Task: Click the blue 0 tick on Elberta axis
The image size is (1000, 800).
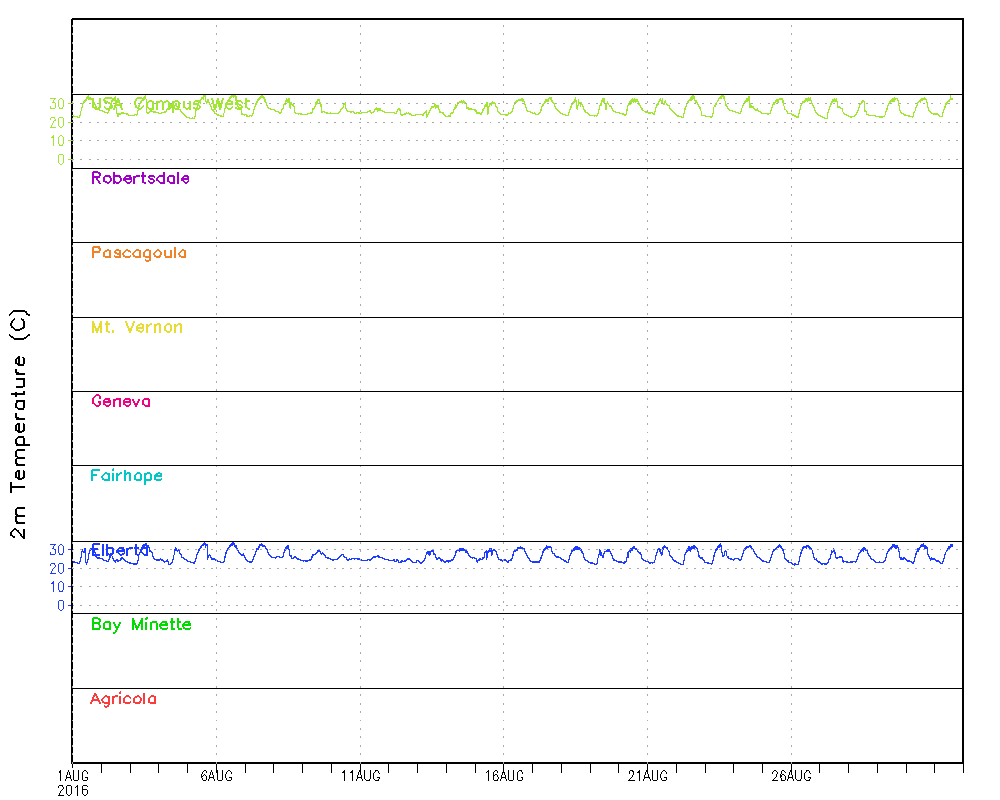Action: tap(61, 606)
